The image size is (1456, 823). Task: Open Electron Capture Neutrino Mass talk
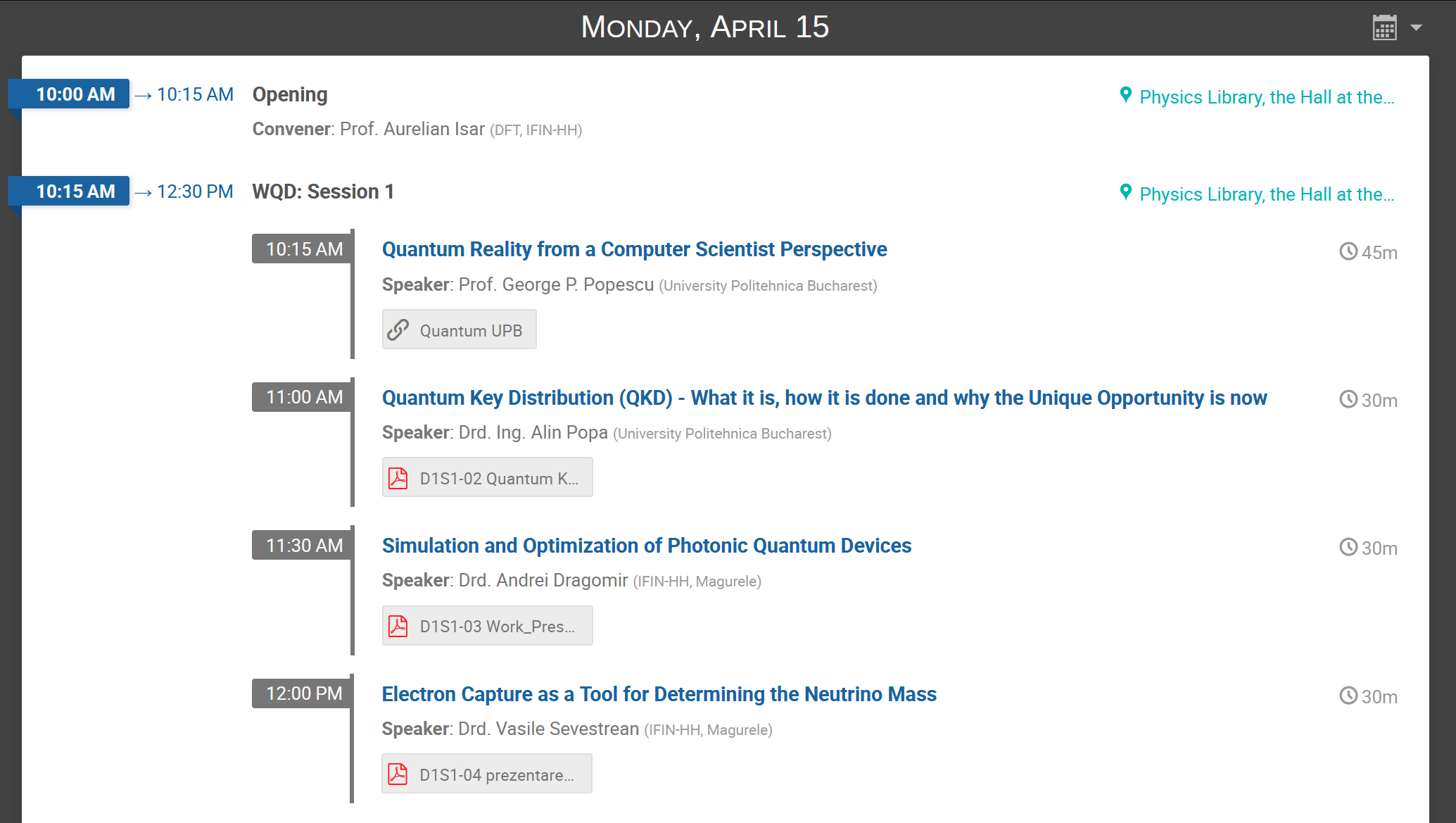659,694
